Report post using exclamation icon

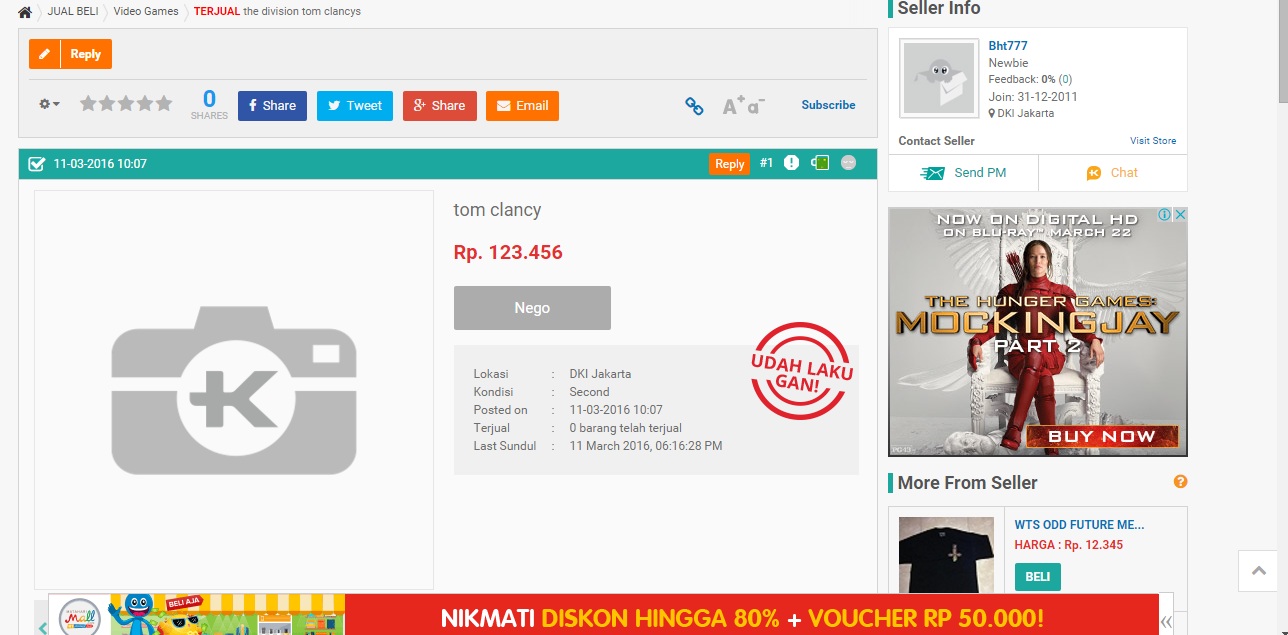click(x=791, y=163)
